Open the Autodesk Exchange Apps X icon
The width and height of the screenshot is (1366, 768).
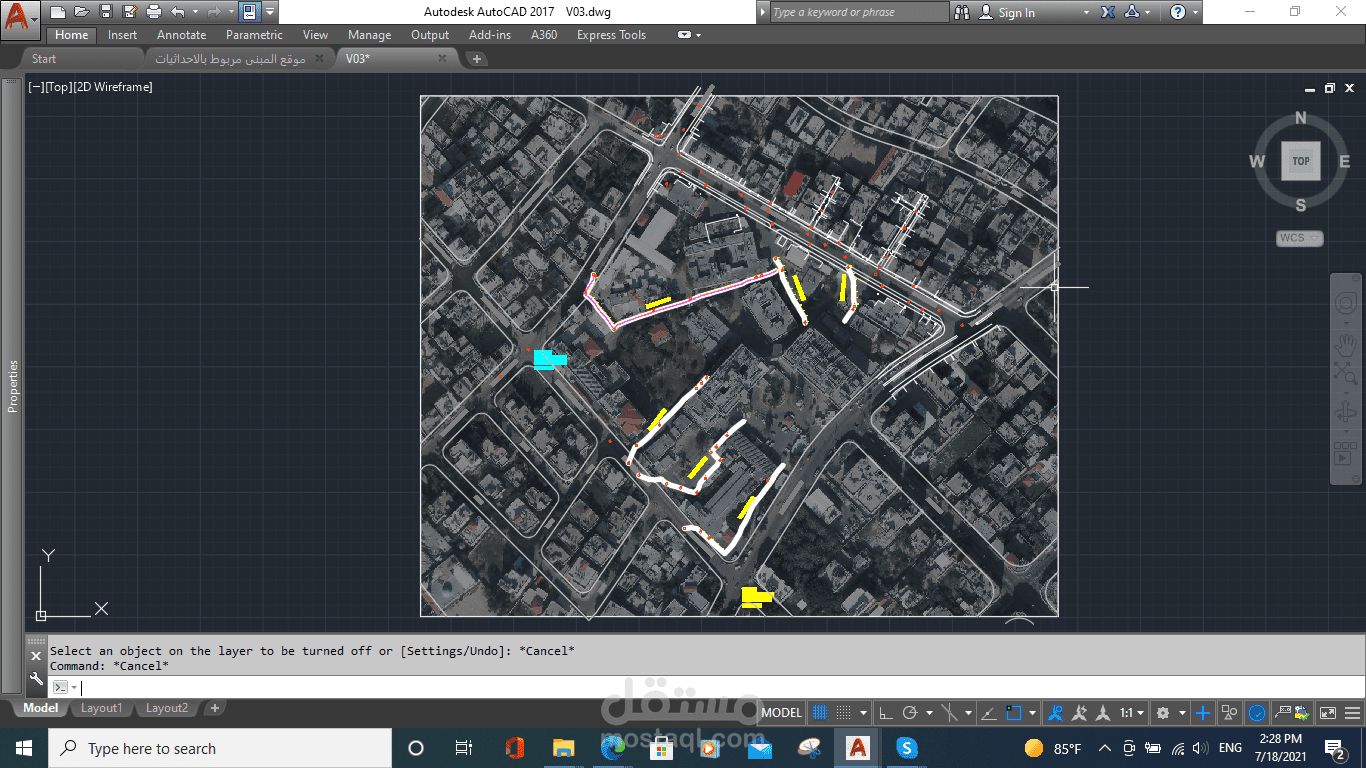1108,13
